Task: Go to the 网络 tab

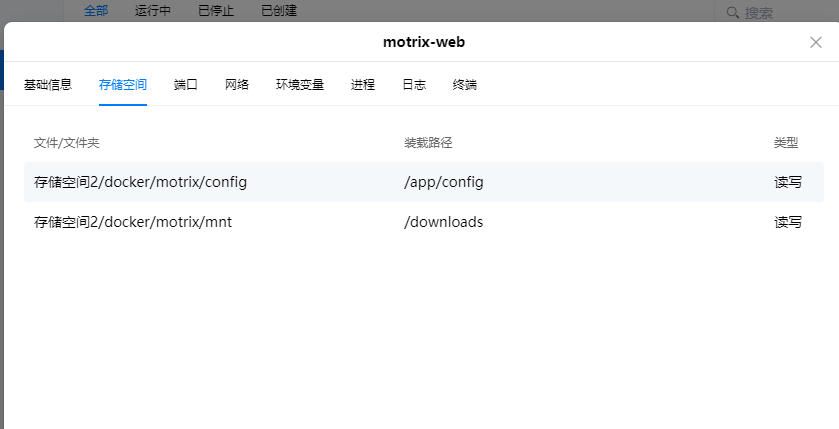Action: [x=237, y=85]
